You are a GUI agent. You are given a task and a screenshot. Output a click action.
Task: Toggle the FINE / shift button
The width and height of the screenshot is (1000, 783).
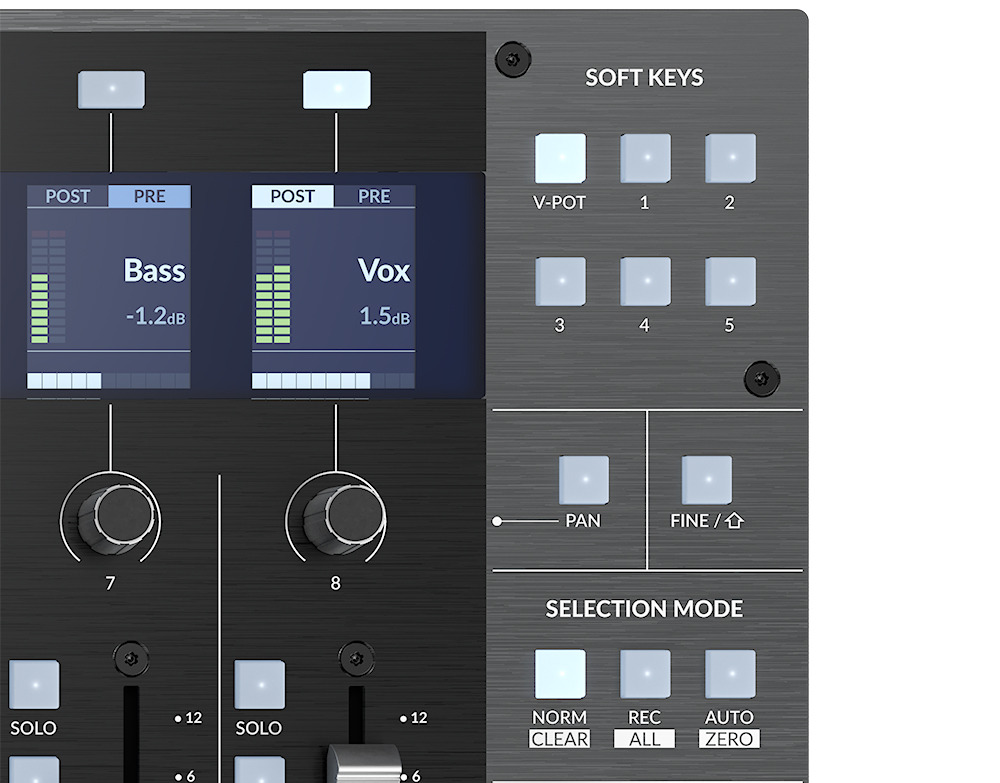click(707, 480)
